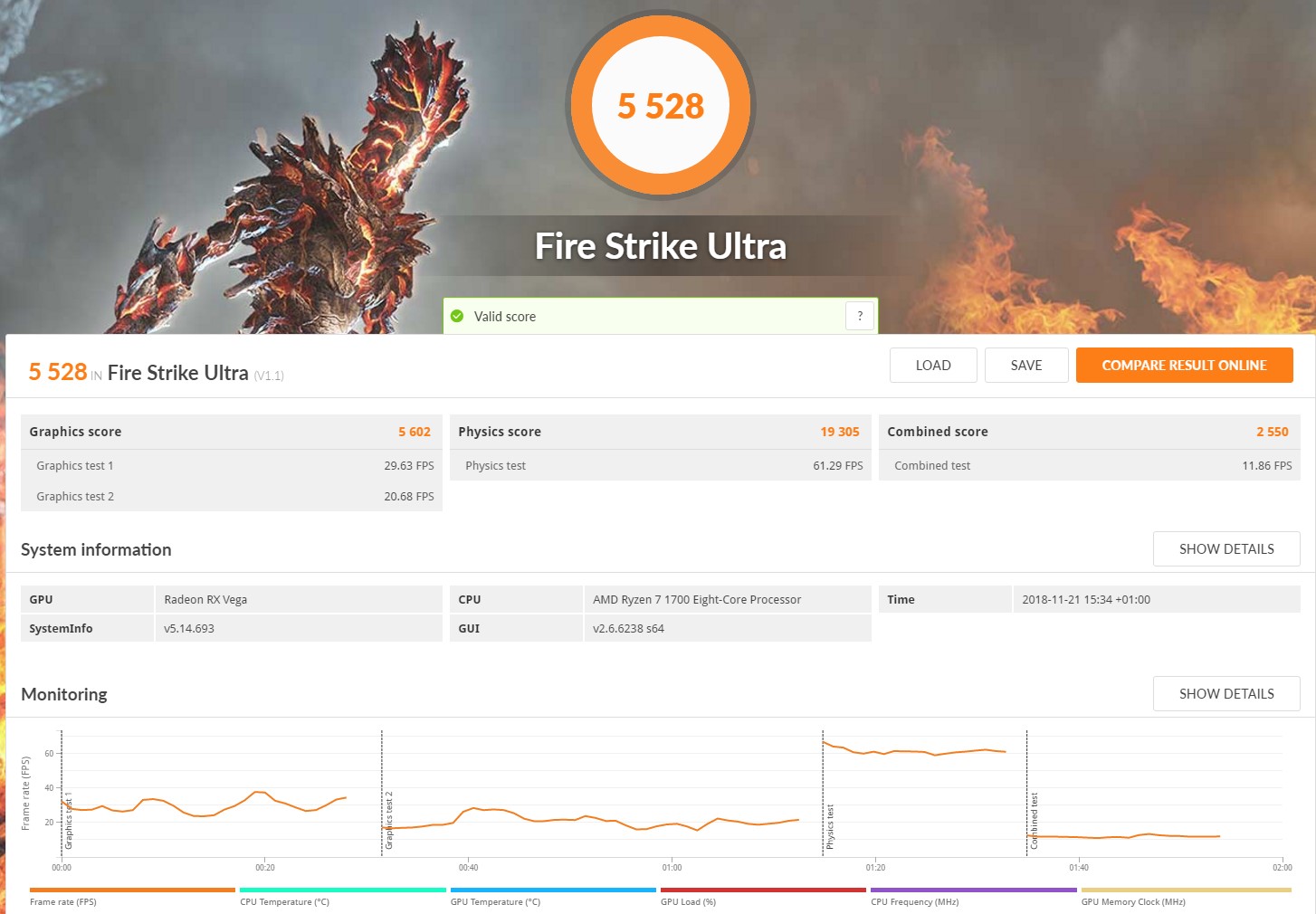1316x914 pixels.
Task: Select the Combined score value 2 550
Action: pyautogui.click(x=1273, y=432)
